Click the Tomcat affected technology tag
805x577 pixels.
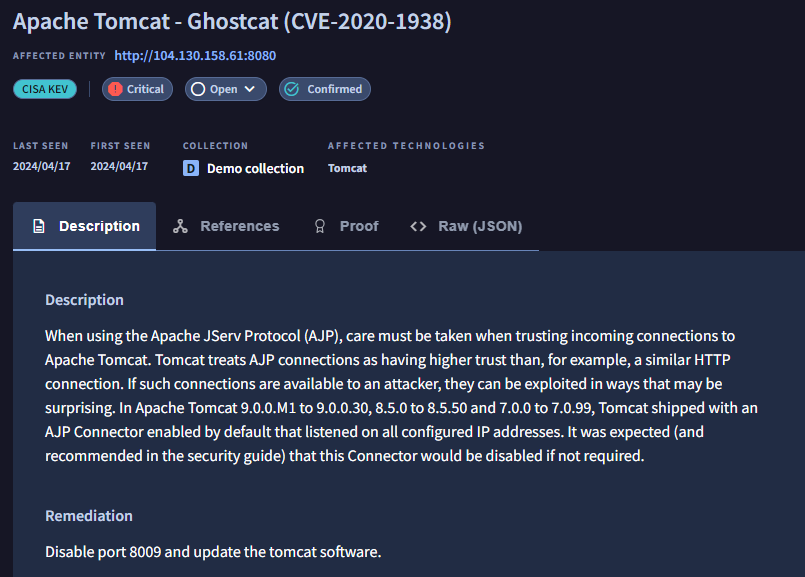point(347,168)
